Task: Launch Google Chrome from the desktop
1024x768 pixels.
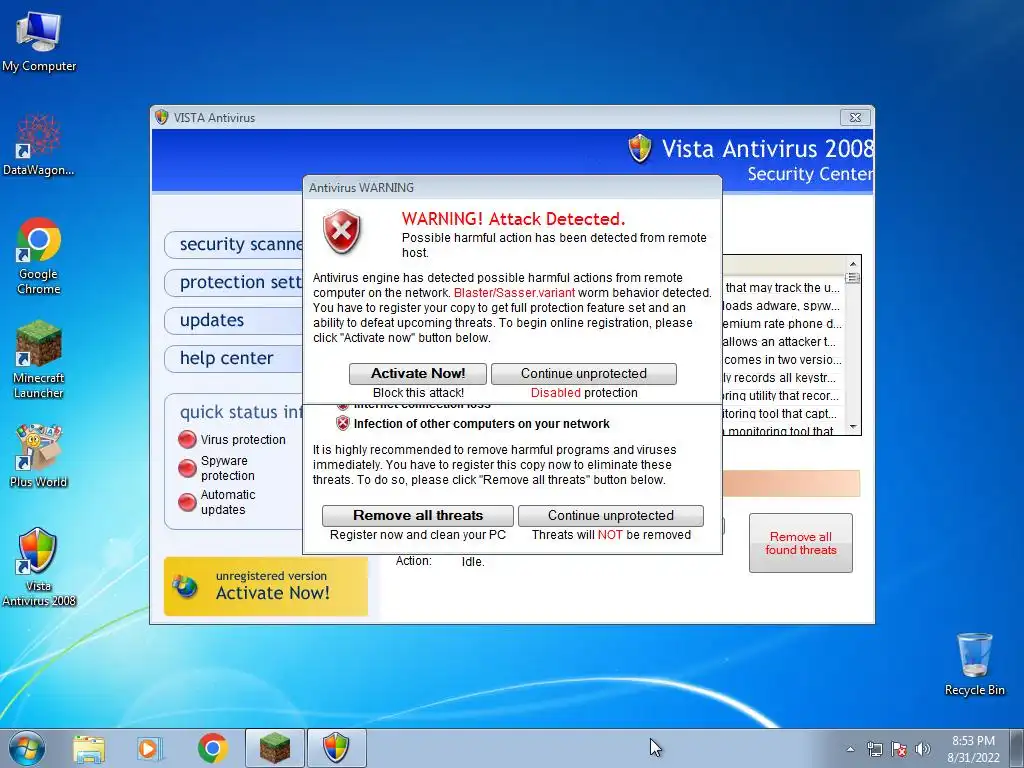Action: pyautogui.click(x=39, y=256)
